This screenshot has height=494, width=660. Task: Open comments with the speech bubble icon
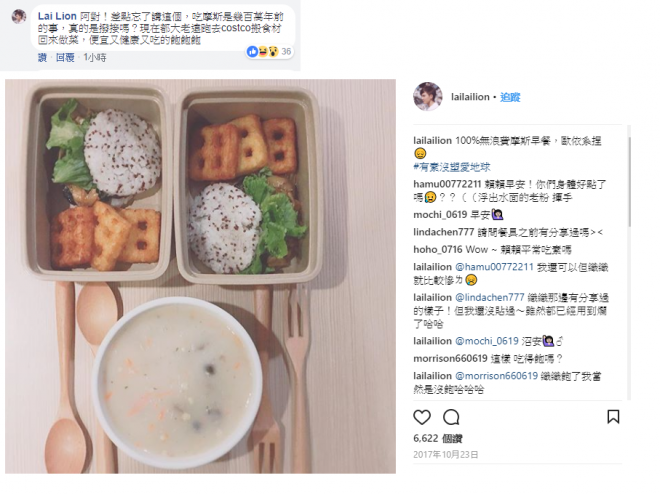[451, 417]
